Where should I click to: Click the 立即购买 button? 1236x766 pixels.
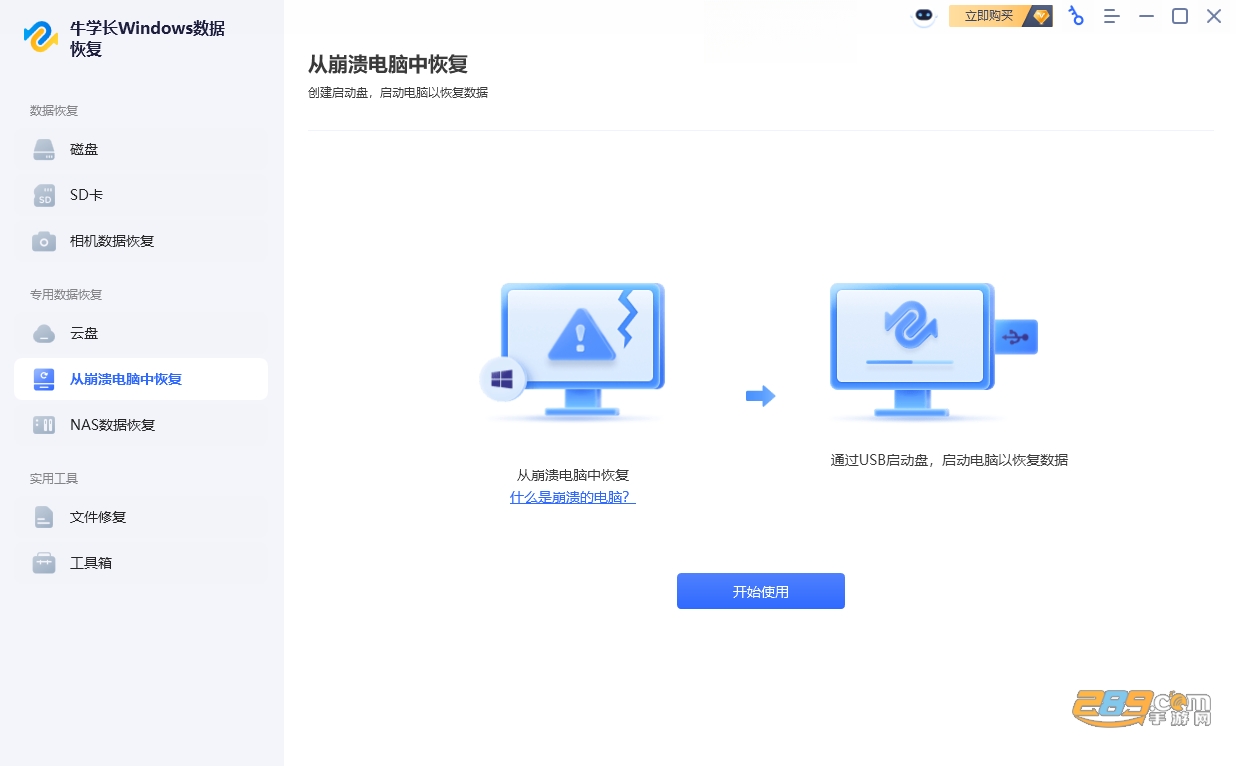(1000, 16)
